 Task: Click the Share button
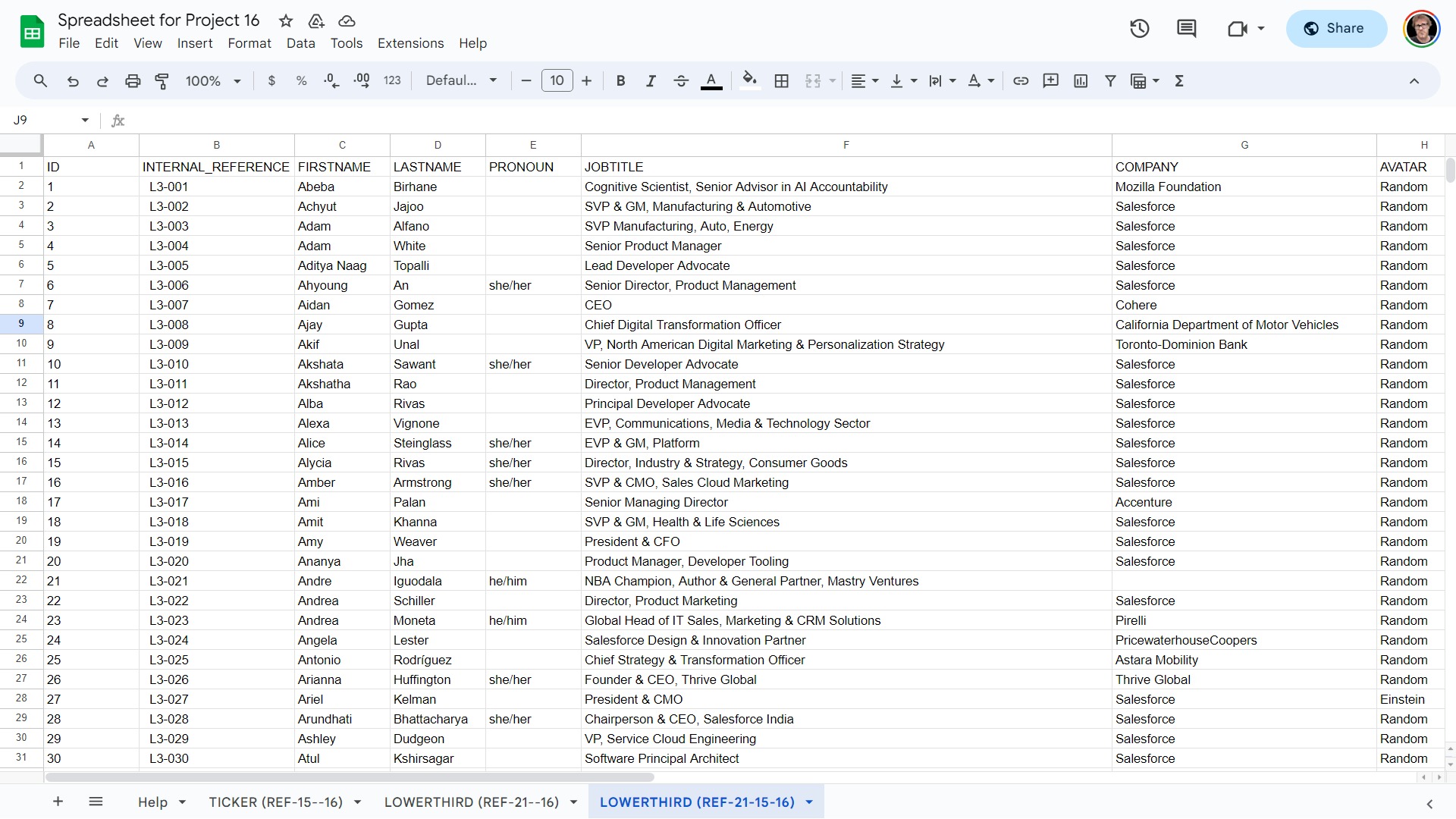point(1336,29)
